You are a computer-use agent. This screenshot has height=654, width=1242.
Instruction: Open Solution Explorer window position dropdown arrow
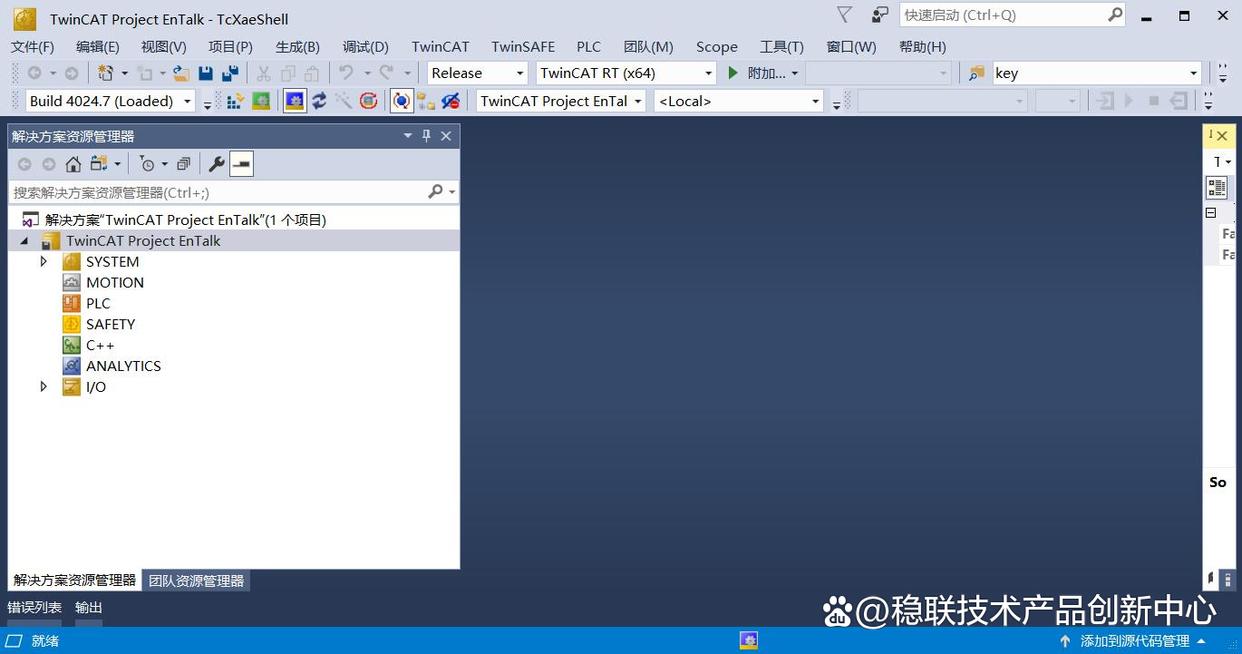click(407, 136)
